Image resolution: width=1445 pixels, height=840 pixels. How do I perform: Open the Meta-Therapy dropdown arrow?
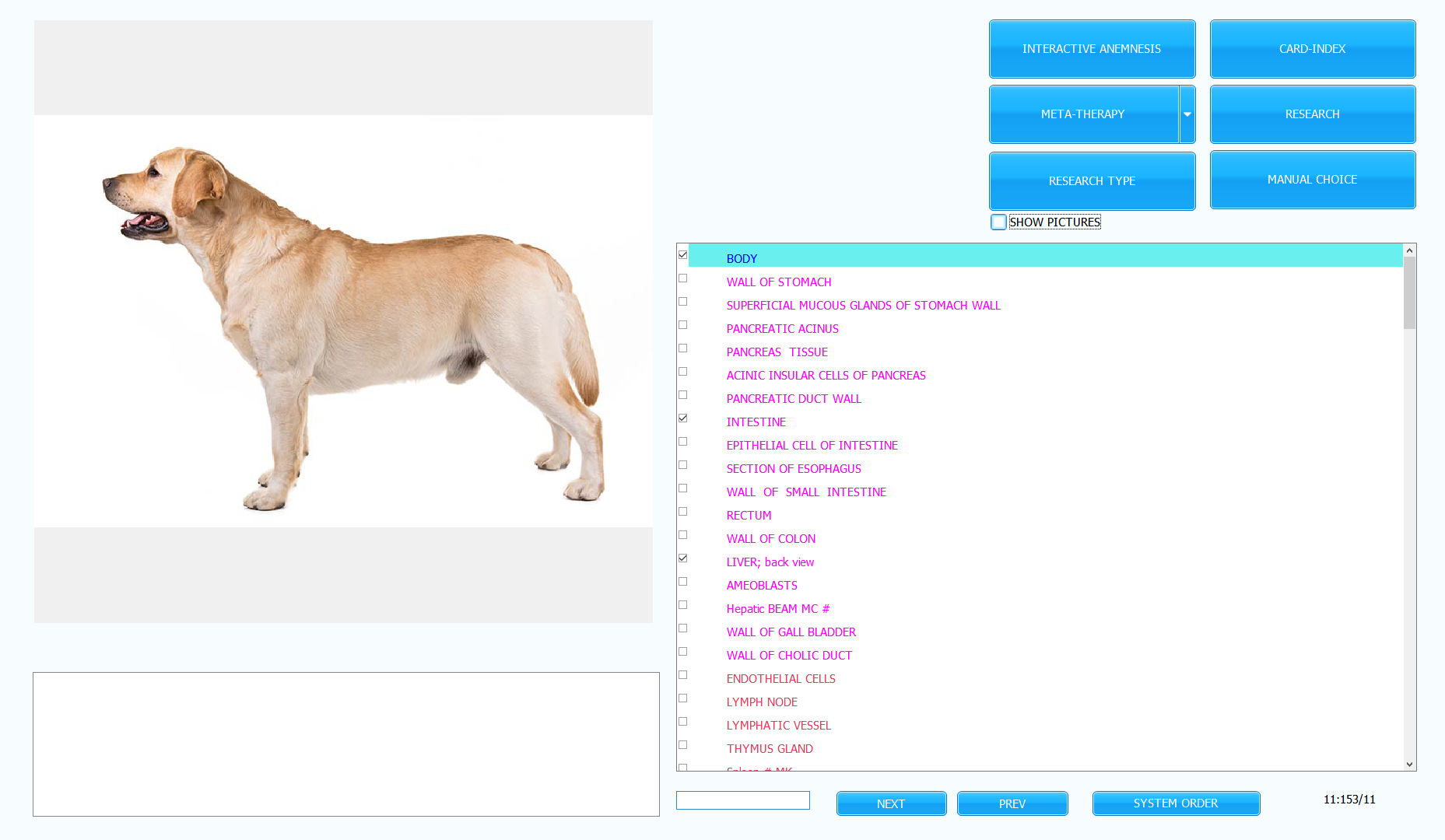click(x=1187, y=114)
